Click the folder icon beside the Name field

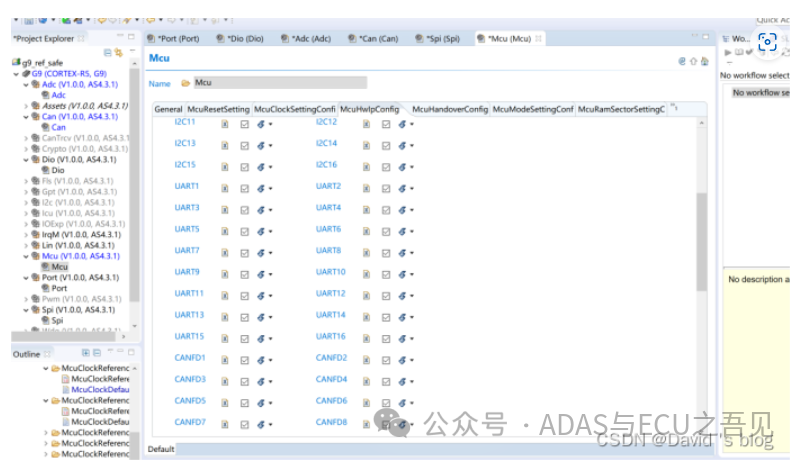click(186, 83)
